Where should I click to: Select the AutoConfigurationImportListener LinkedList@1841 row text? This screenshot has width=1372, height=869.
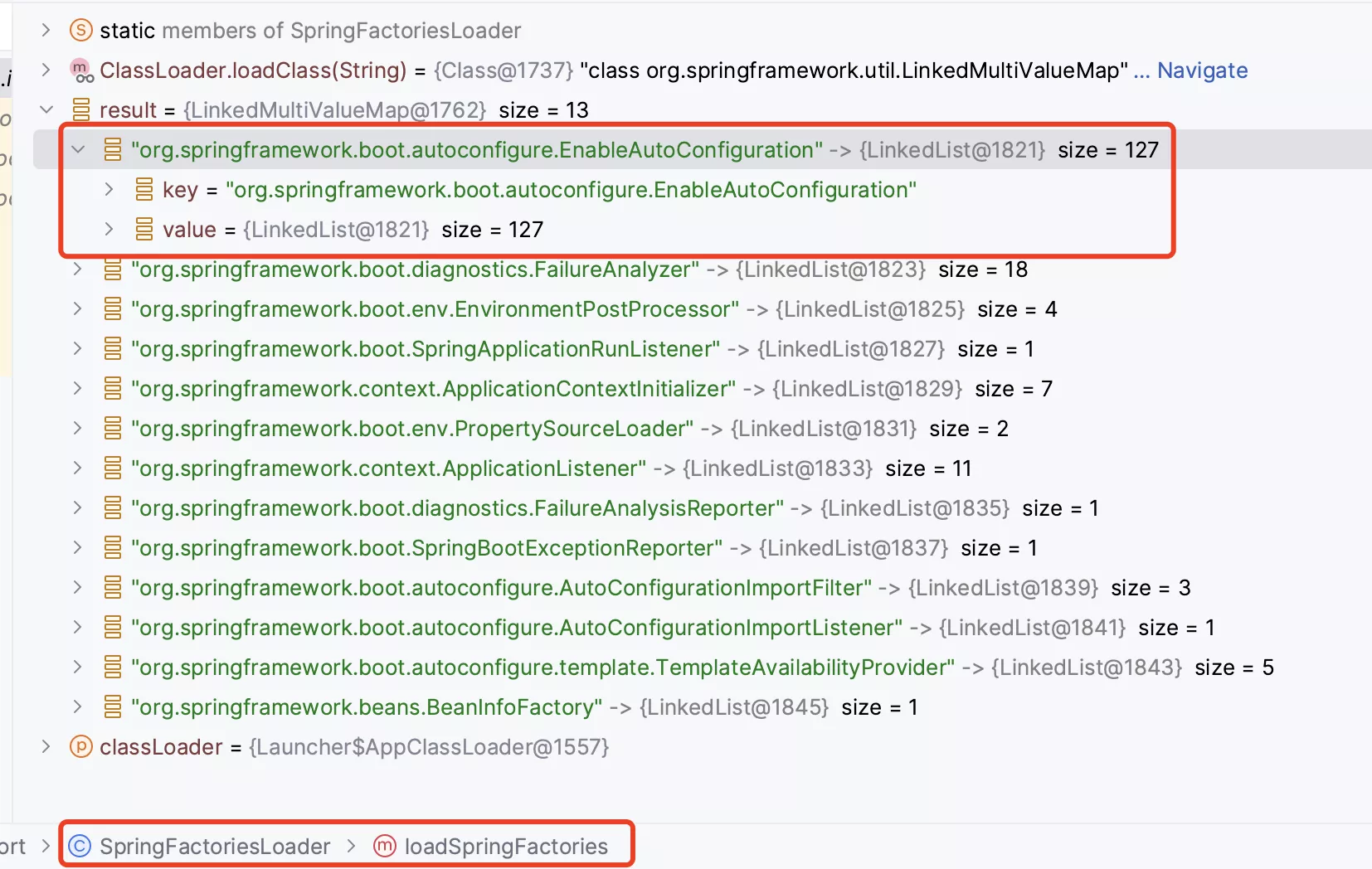click(673, 628)
